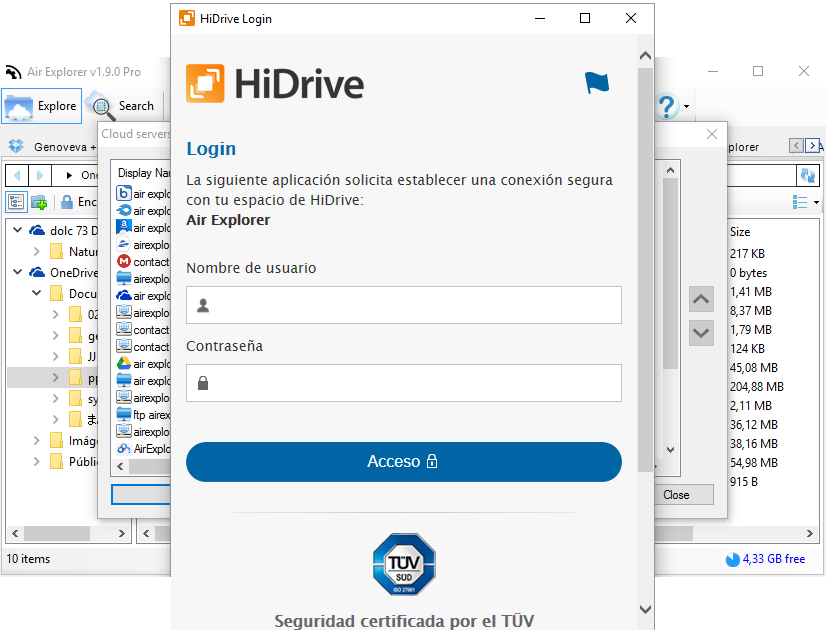Click the blue Acceso login button
The image size is (826, 630).
click(404, 461)
